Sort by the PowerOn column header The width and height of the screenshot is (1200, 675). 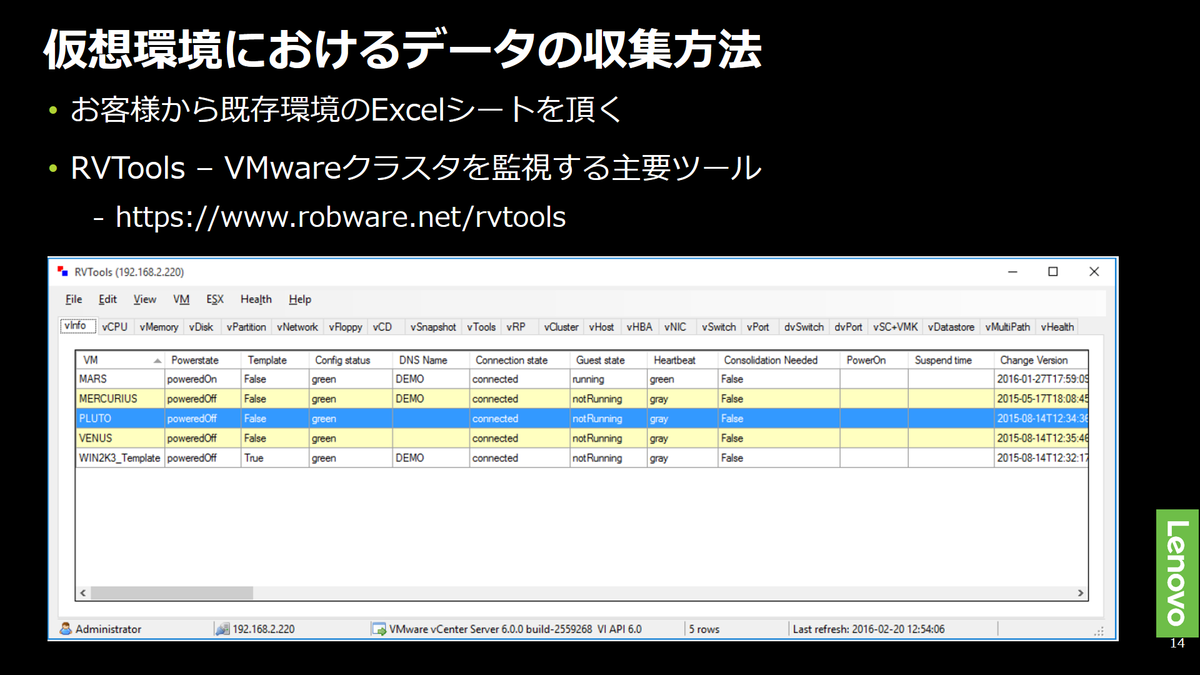point(873,360)
